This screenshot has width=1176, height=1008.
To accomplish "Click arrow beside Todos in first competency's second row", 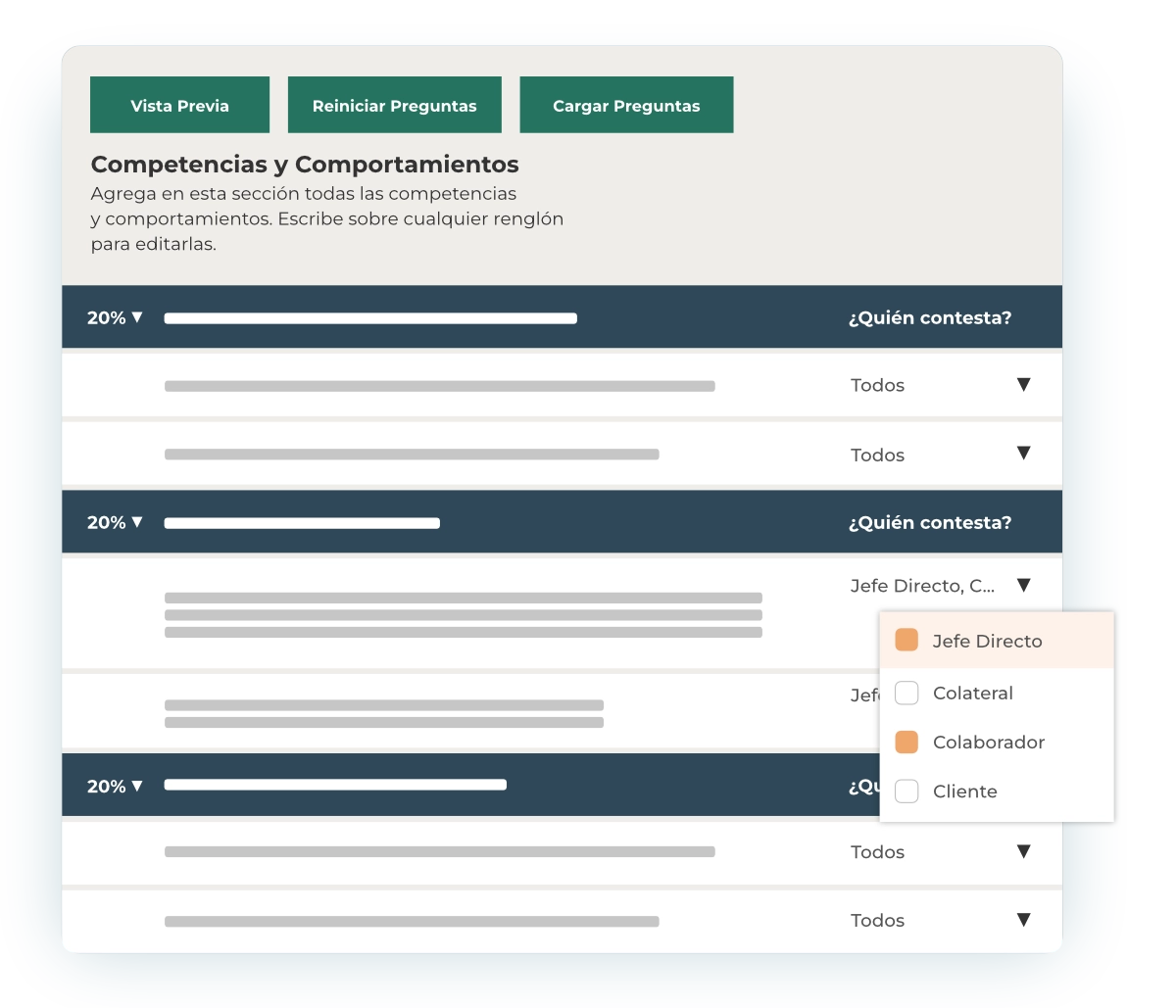I will 1023,454.
